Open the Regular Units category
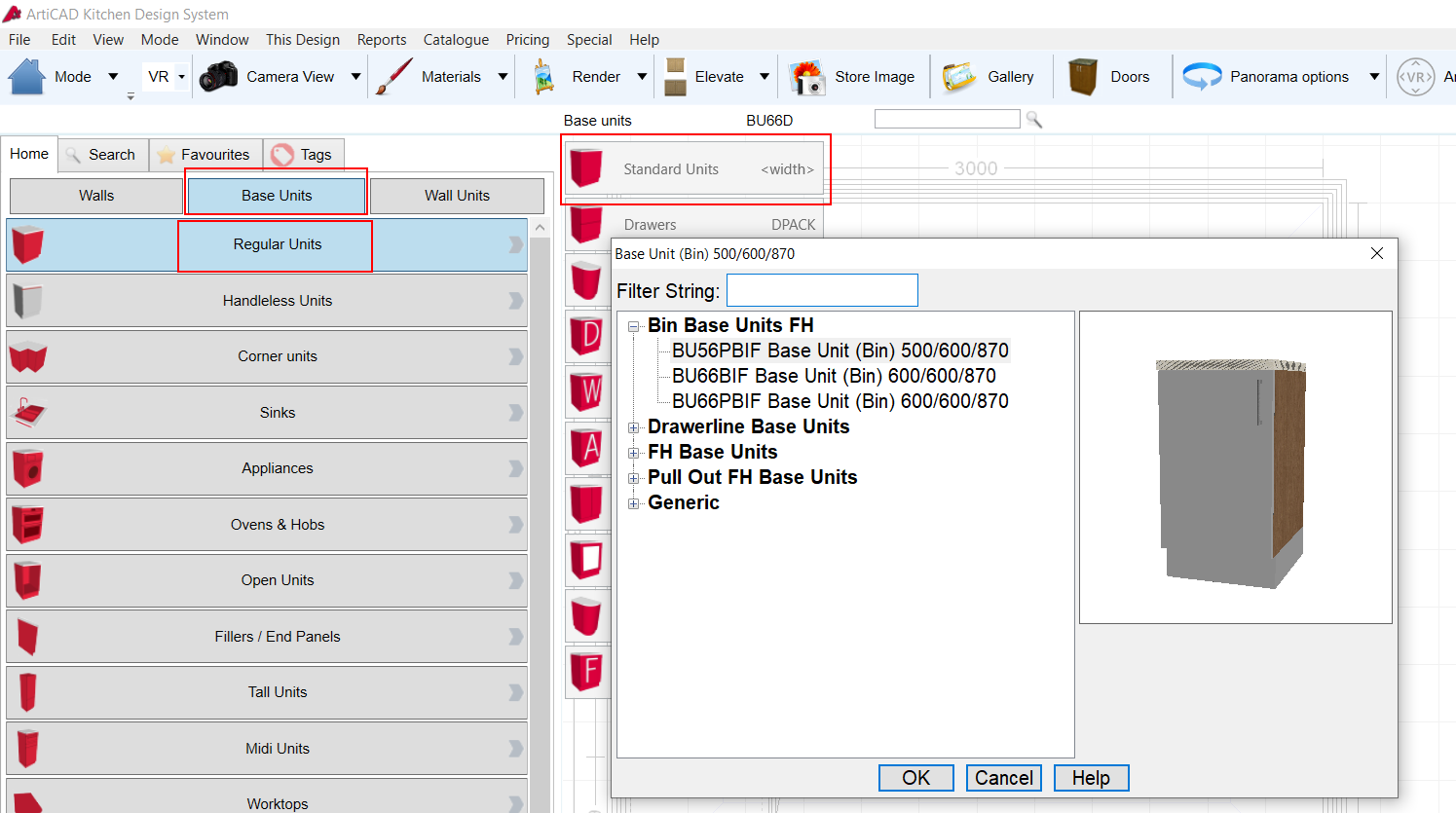1456x813 pixels. coord(267,244)
